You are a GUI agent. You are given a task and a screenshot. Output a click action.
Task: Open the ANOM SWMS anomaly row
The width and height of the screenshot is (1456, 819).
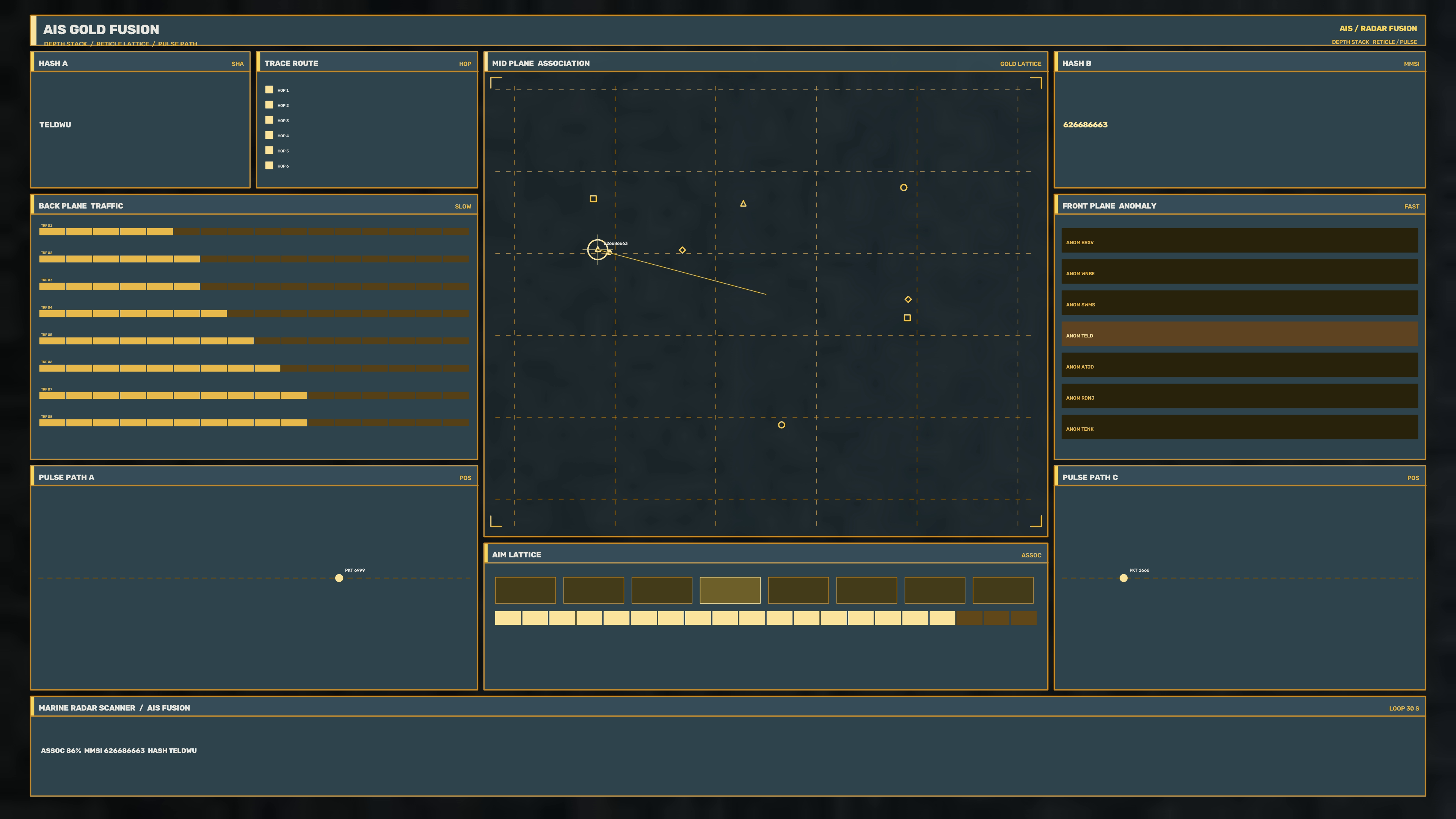pos(1239,303)
